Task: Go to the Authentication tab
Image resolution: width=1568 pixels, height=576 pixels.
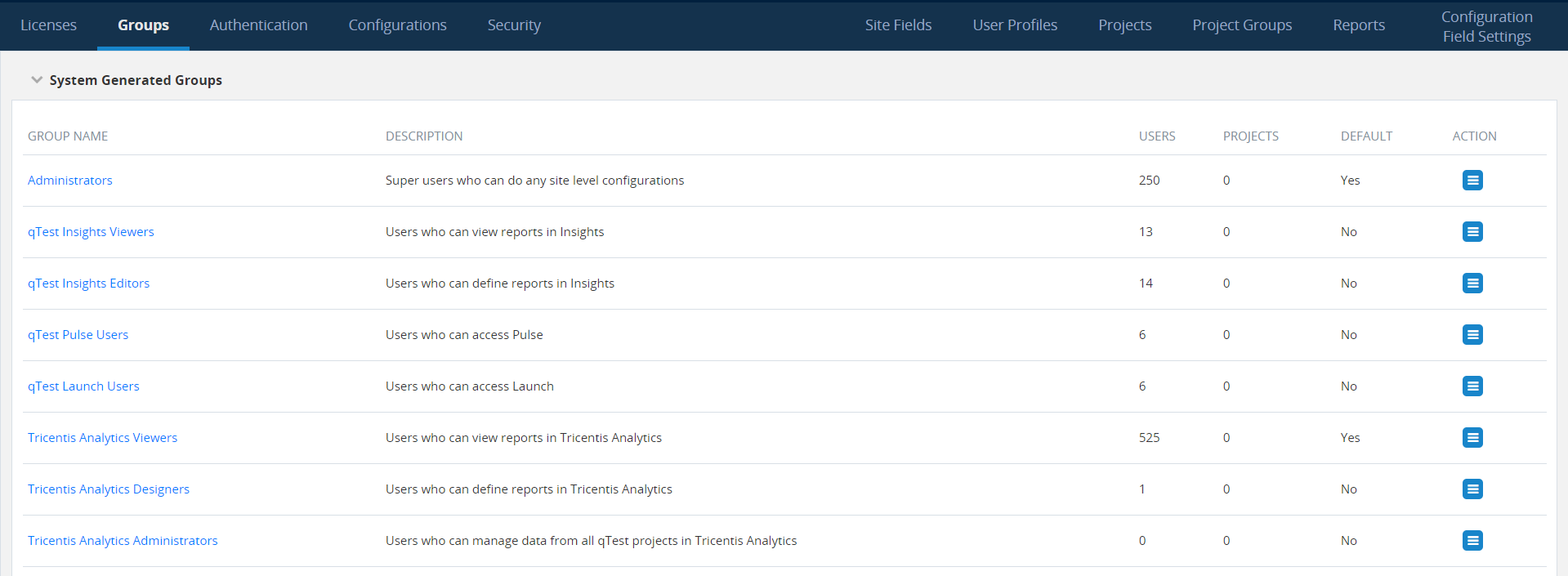Action: 258,25
